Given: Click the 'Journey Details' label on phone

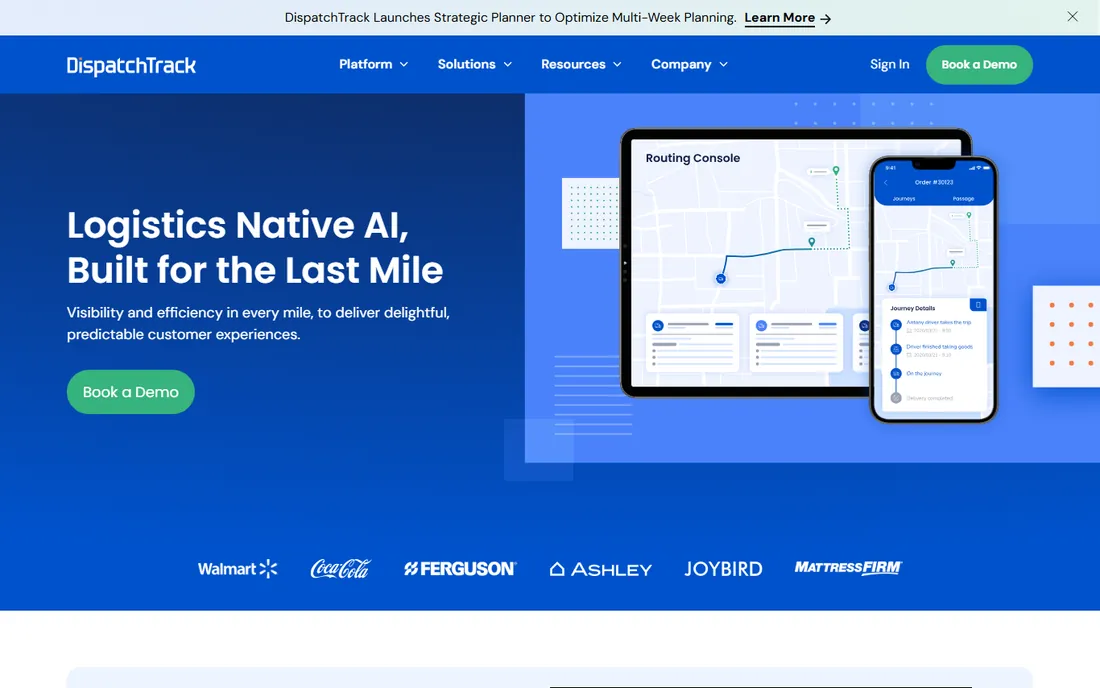Looking at the screenshot, I should [912, 308].
